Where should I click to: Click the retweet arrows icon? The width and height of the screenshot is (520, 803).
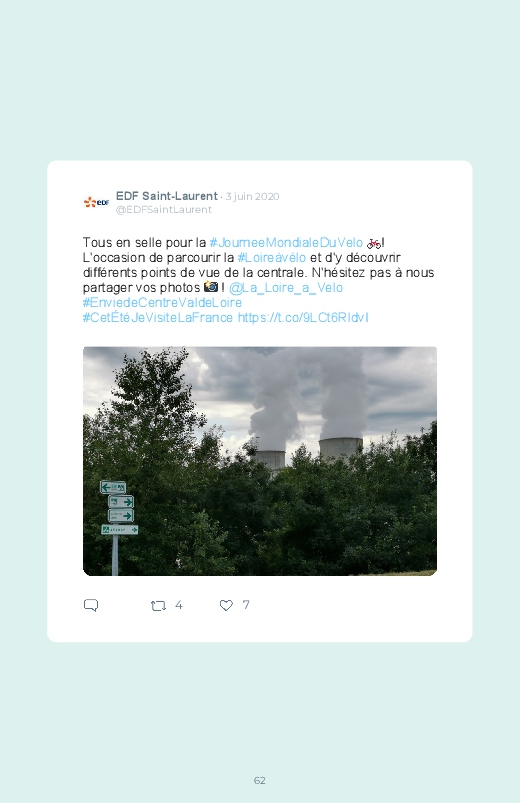click(158, 606)
